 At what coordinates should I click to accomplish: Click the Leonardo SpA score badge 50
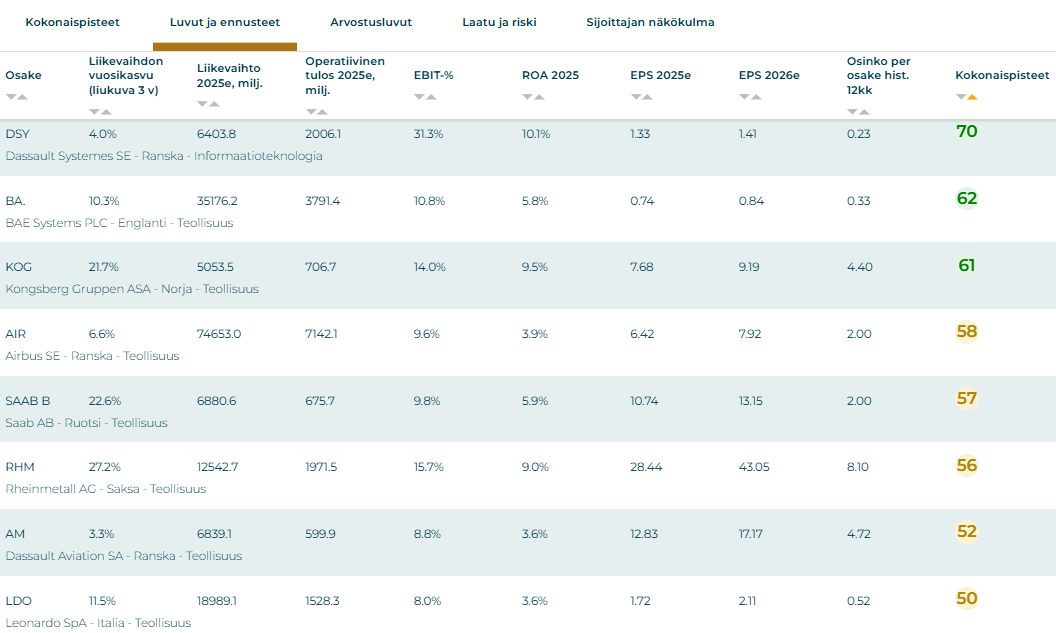pos(966,599)
